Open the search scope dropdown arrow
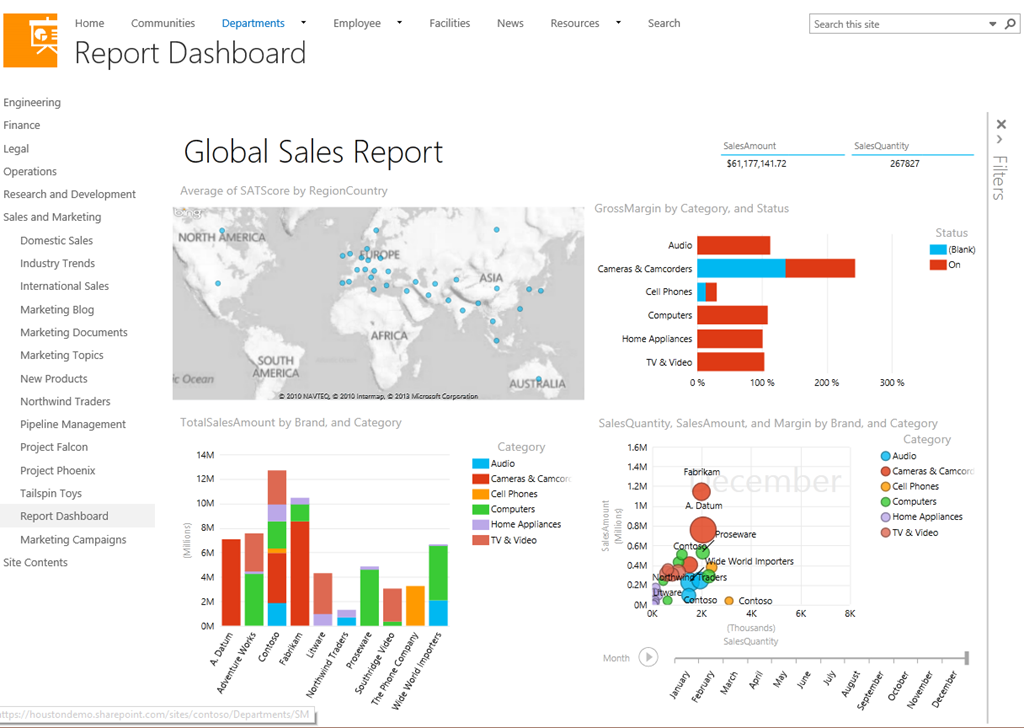The image size is (1024, 728). 993,24
